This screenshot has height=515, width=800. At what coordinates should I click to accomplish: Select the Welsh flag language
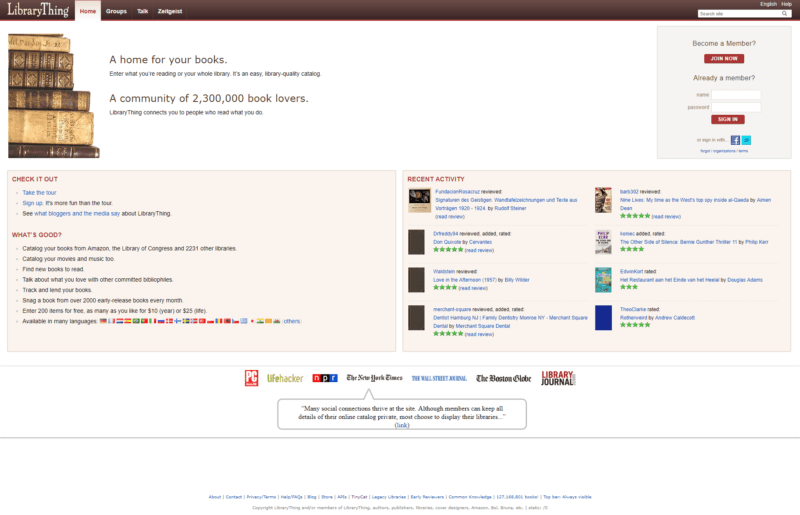(x=277, y=321)
